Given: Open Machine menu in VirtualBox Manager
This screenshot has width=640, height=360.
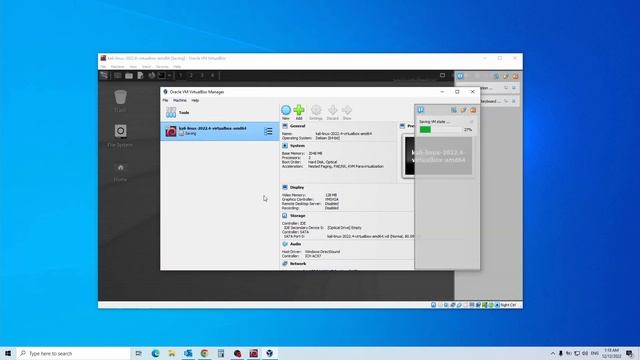Looking at the screenshot, I should pos(180,100).
